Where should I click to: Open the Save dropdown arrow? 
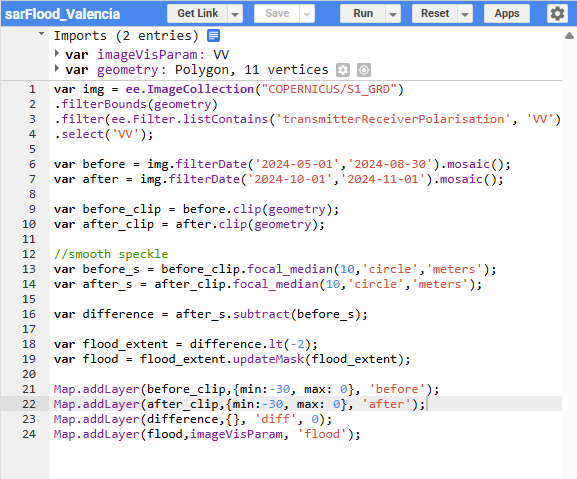[307, 14]
